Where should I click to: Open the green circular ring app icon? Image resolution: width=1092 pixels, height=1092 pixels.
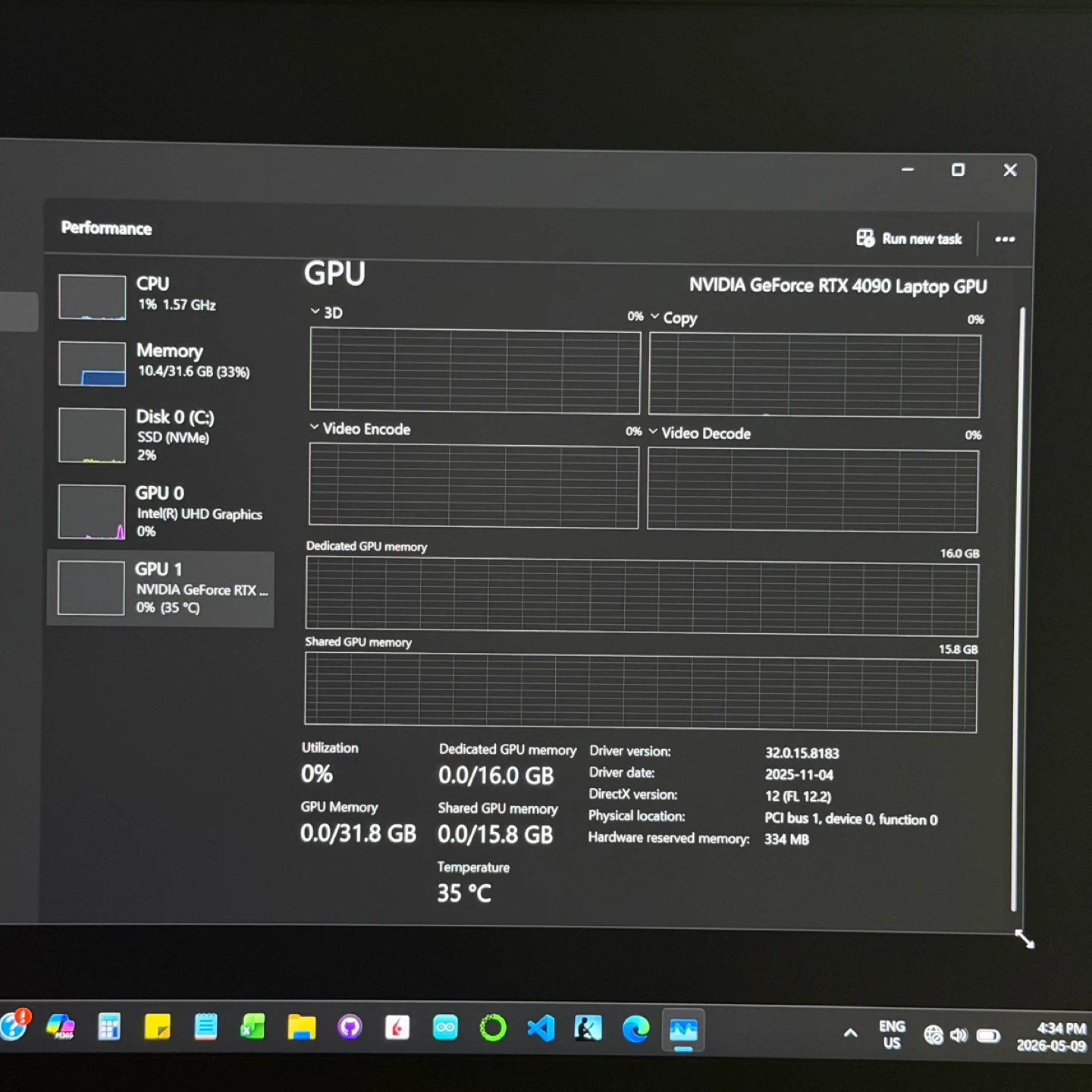pos(493,1028)
